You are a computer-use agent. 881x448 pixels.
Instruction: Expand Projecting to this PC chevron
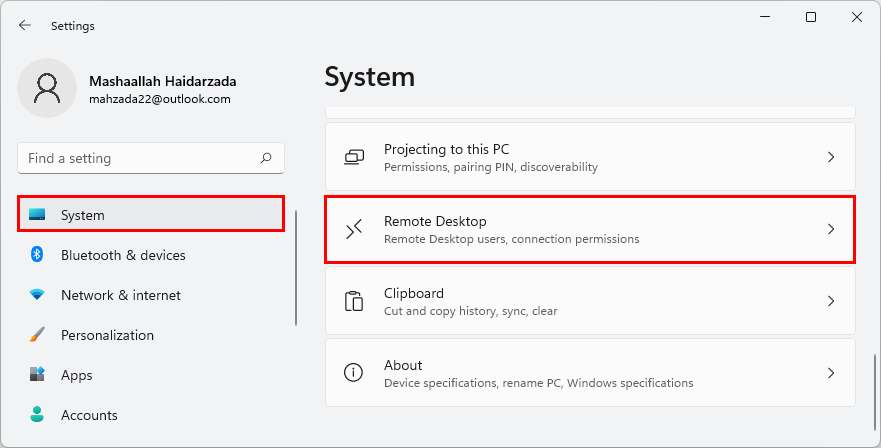tap(830, 157)
